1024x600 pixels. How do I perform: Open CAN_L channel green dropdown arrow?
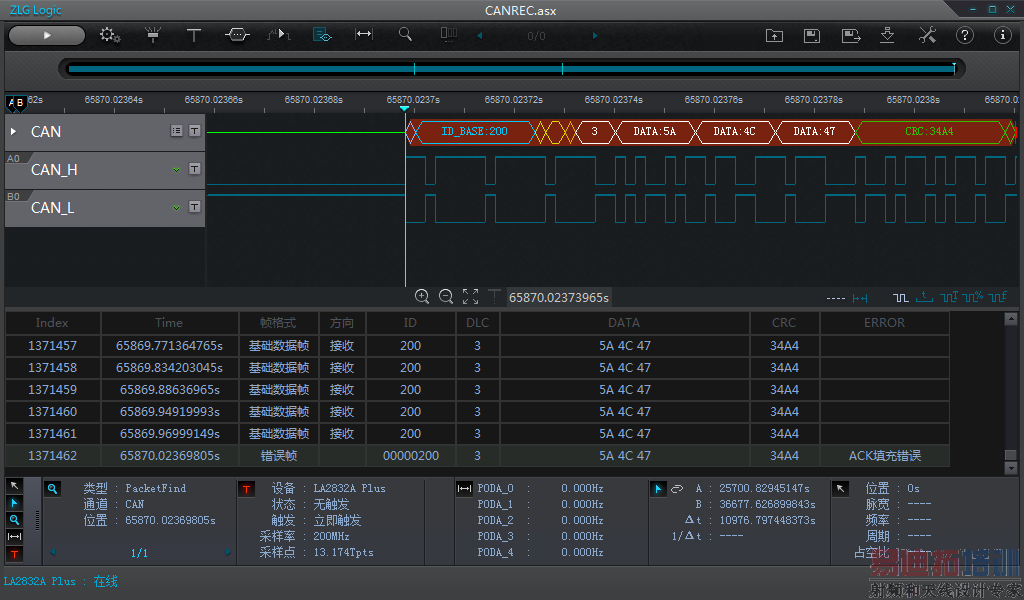point(177,207)
